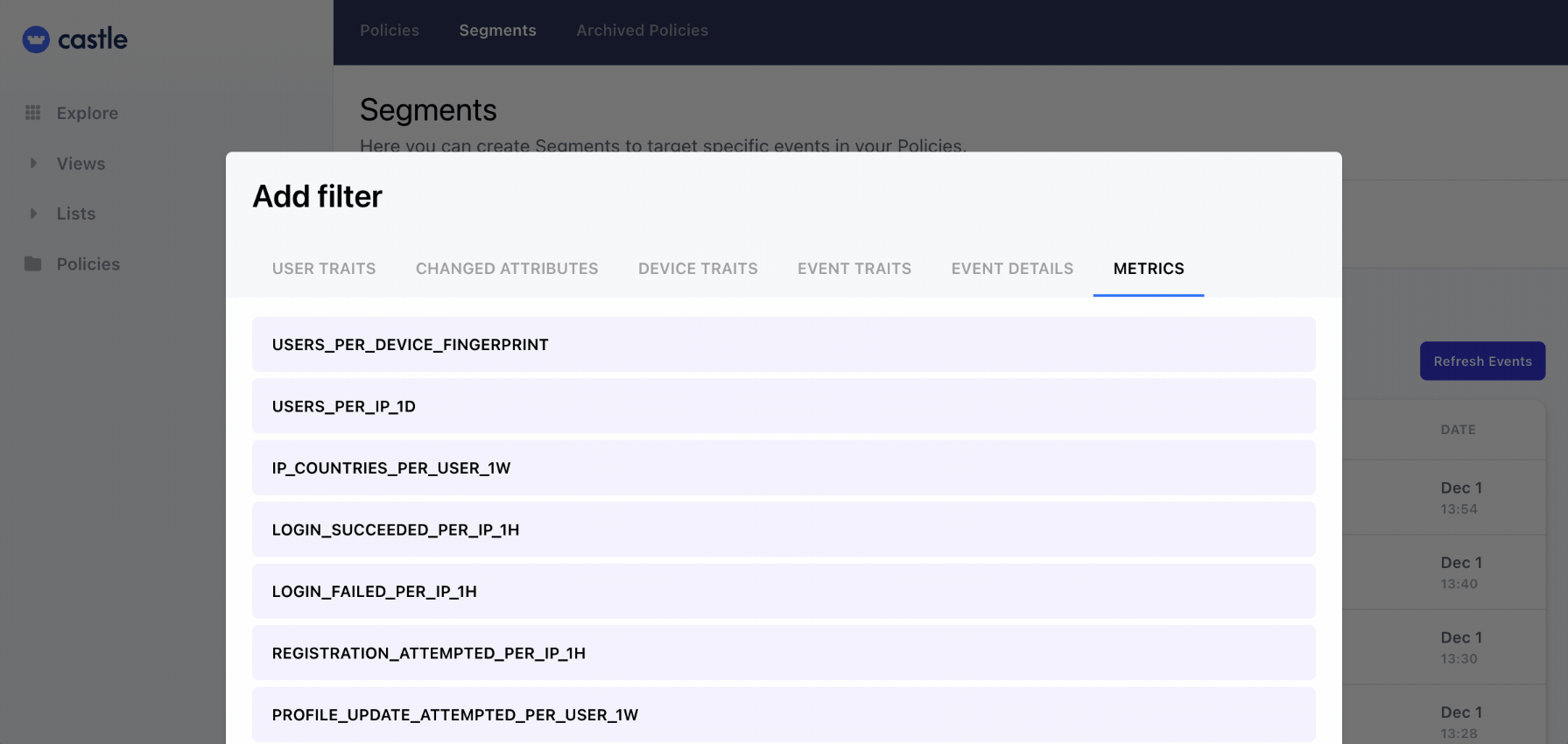Select LOGIN_FAILED_PER_IP_1H metric

click(x=784, y=592)
